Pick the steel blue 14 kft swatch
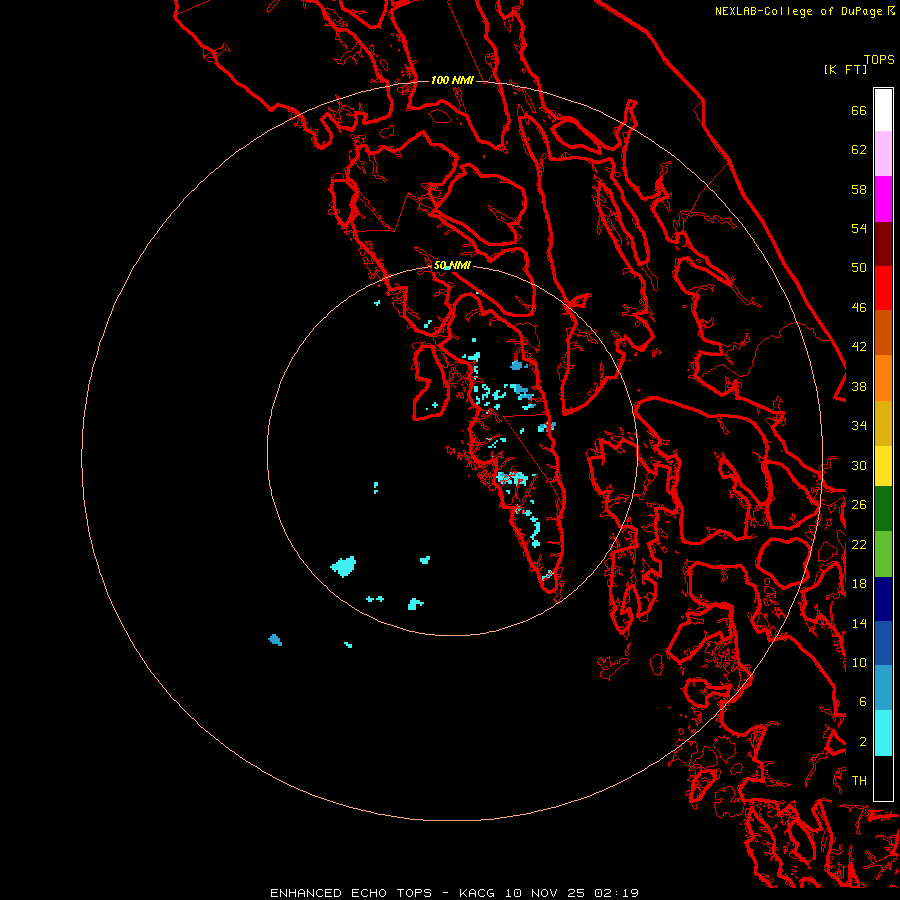 click(x=883, y=688)
